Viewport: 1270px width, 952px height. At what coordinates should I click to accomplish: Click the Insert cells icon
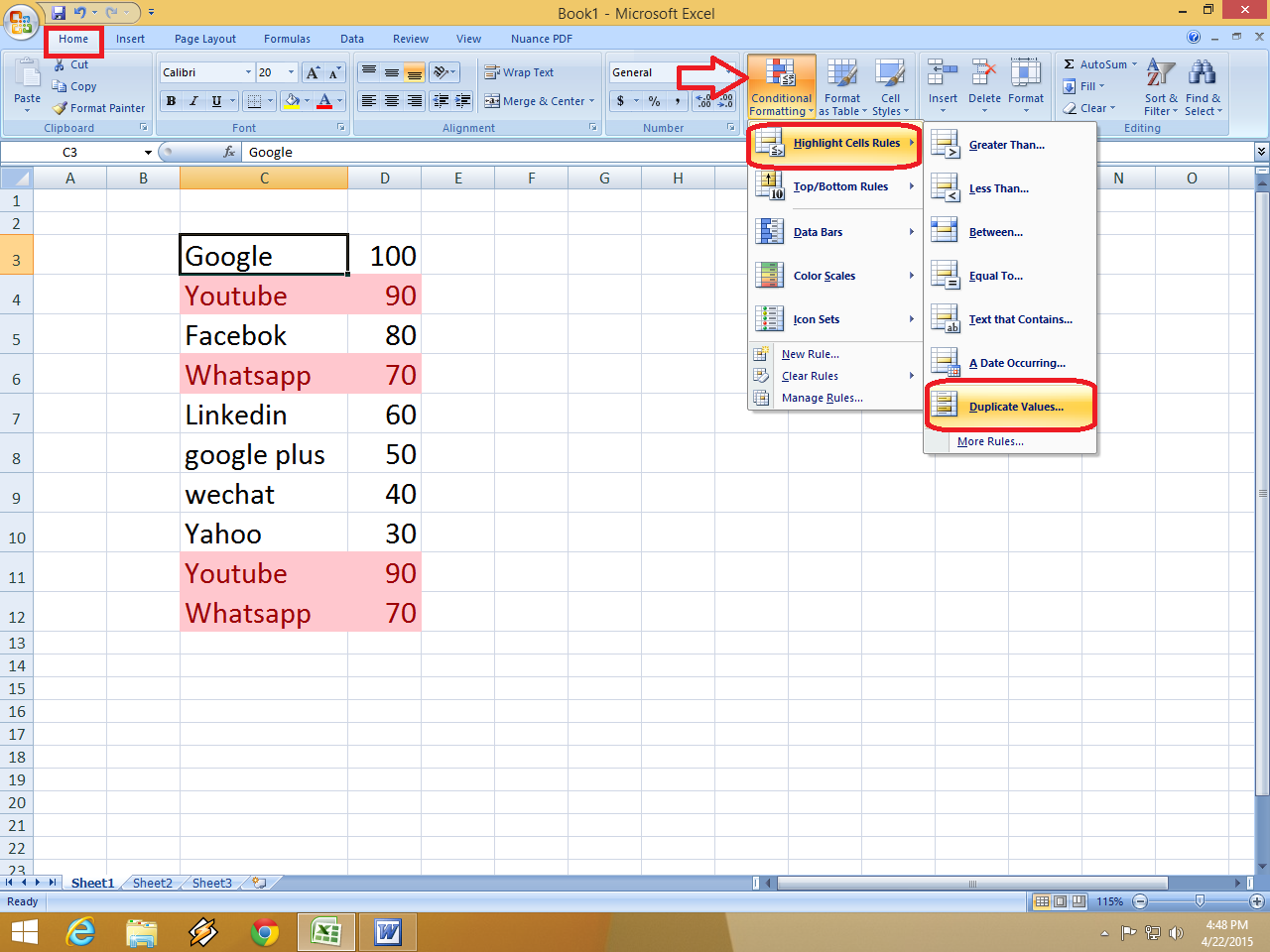point(942,72)
